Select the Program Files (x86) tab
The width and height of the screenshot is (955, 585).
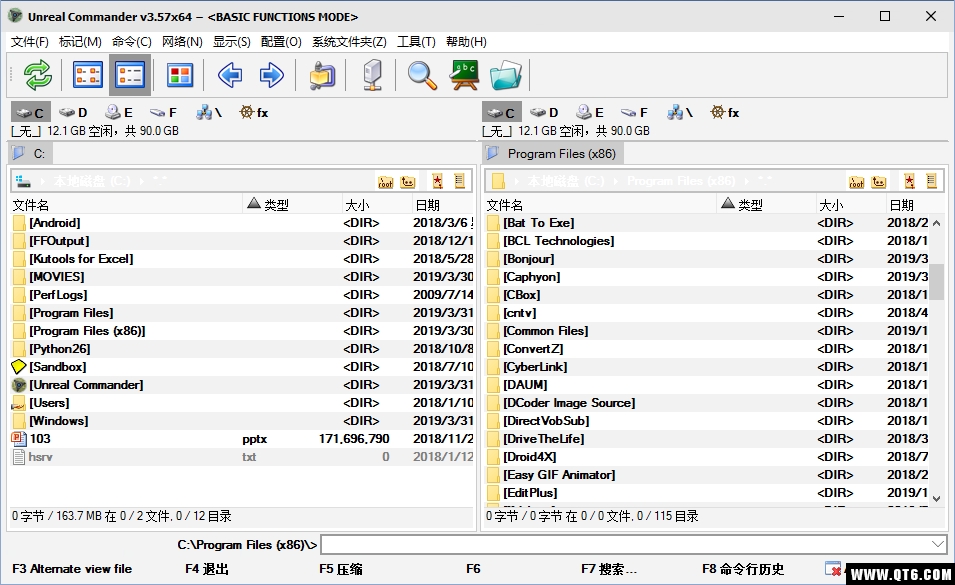coord(553,153)
